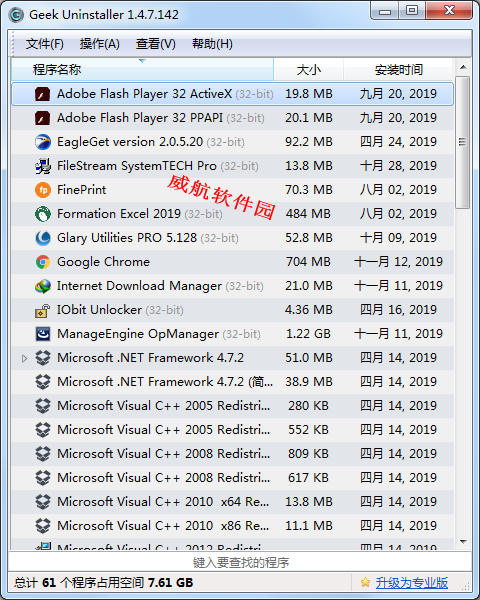The height and width of the screenshot is (600, 480).
Task: Click the scrollbar down arrow
Action: click(463, 542)
